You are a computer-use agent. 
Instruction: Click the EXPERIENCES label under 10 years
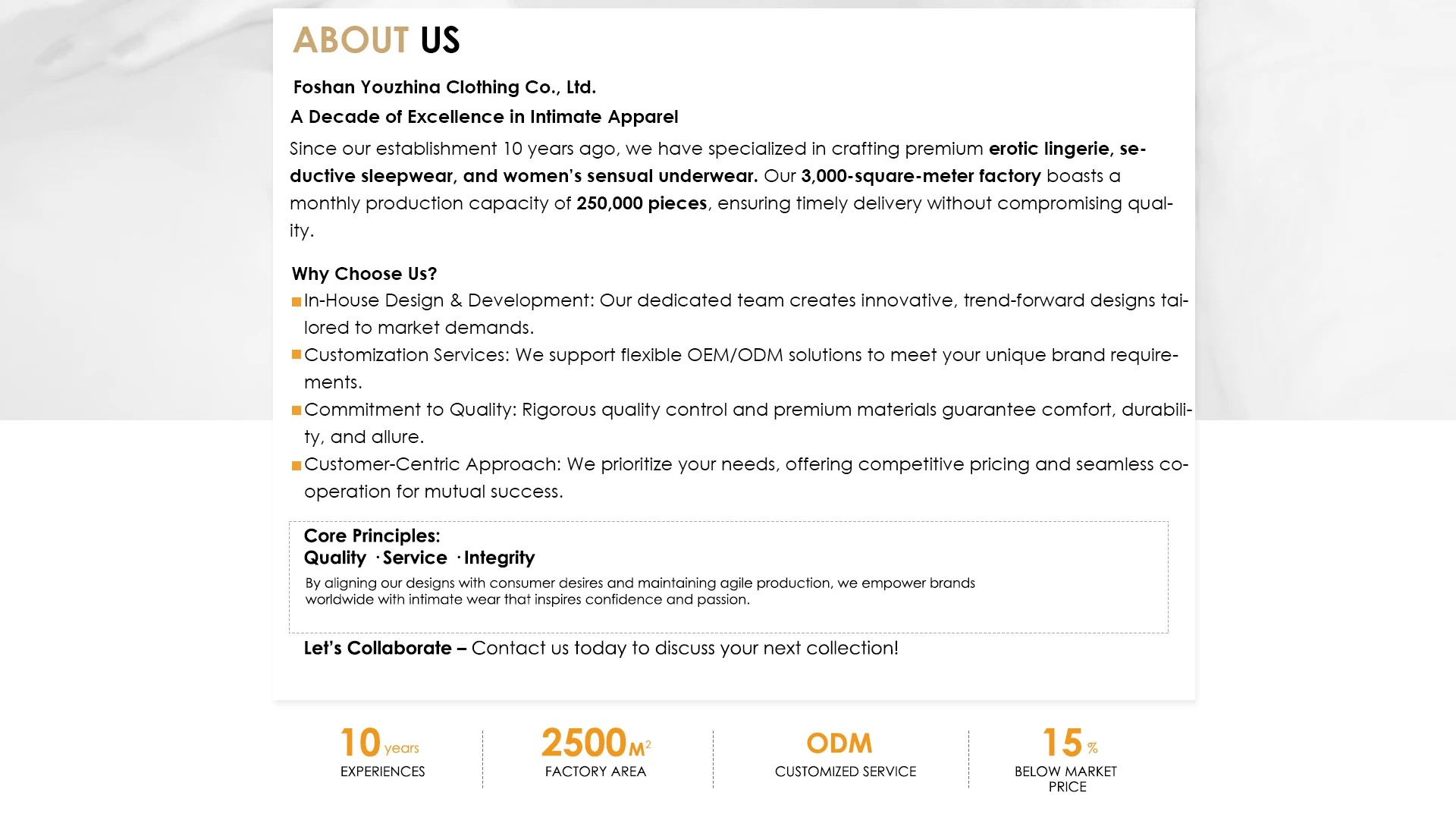[x=382, y=772]
